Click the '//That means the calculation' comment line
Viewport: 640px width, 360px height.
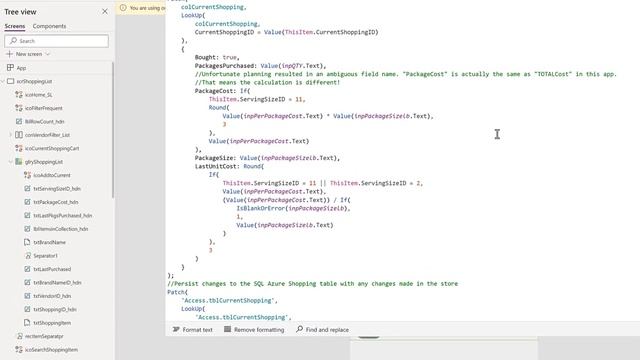(x=267, y=82)
